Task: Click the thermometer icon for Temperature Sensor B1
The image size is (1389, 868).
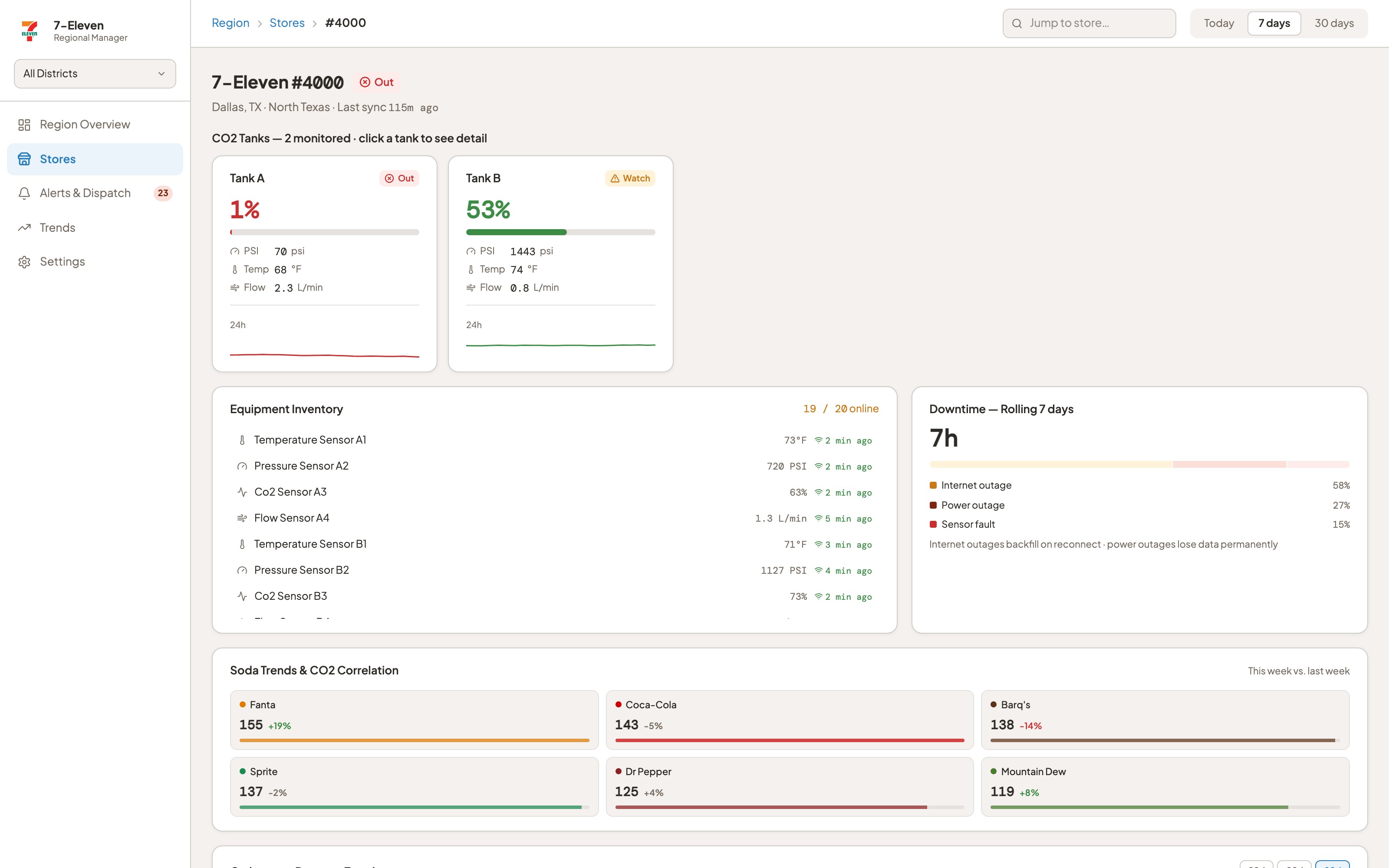Action: 242,544
